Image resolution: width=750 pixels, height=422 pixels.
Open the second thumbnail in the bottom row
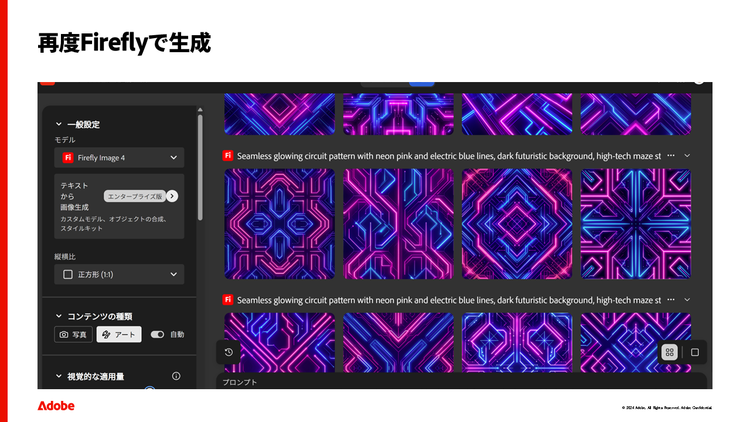pyautogui.click(x=398, y=342)
